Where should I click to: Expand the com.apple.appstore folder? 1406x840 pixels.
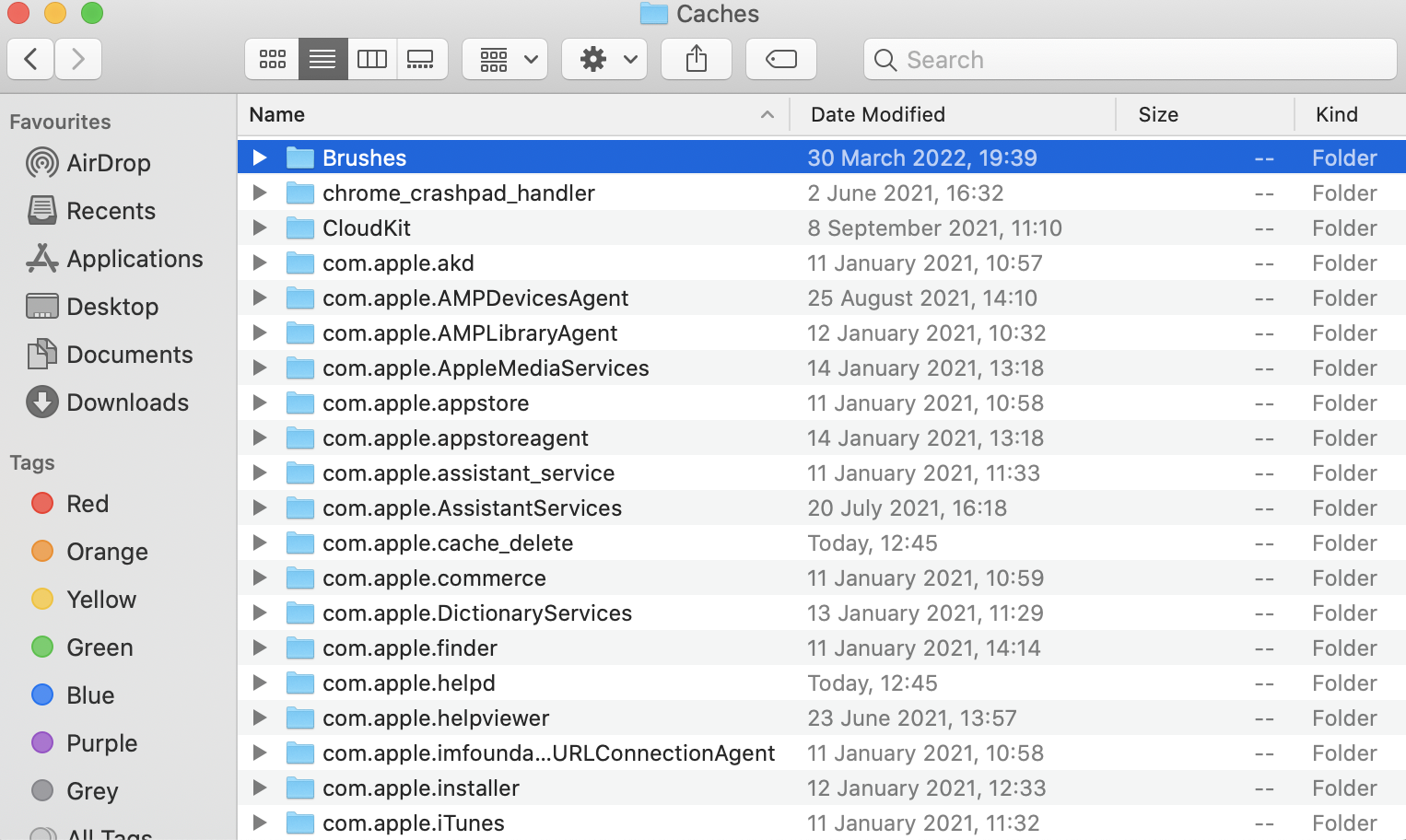(x=260, y=403)
